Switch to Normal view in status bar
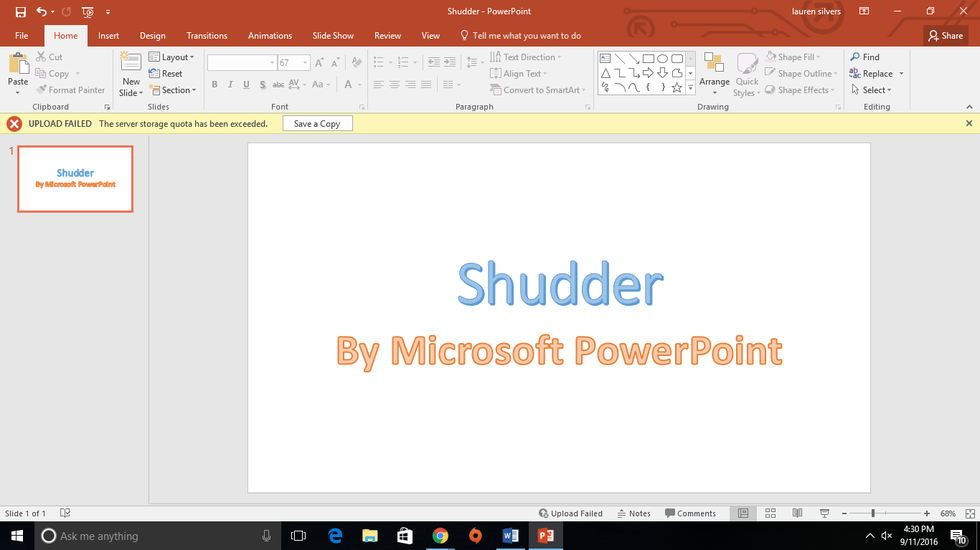 (x=743, y=513)
